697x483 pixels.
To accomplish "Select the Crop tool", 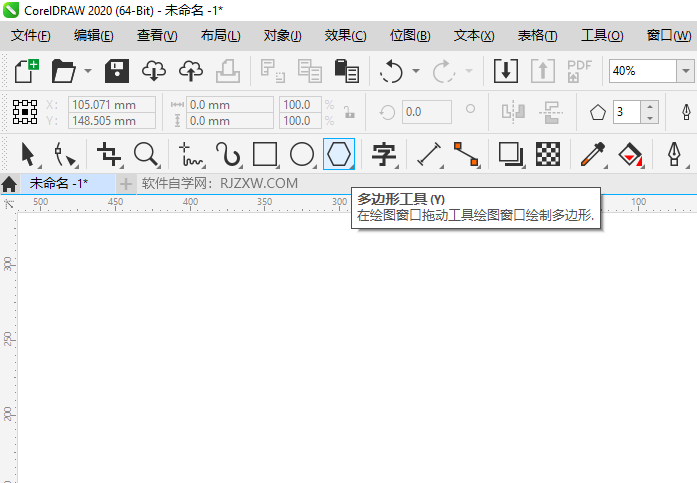I will click(x=109, y=154).
